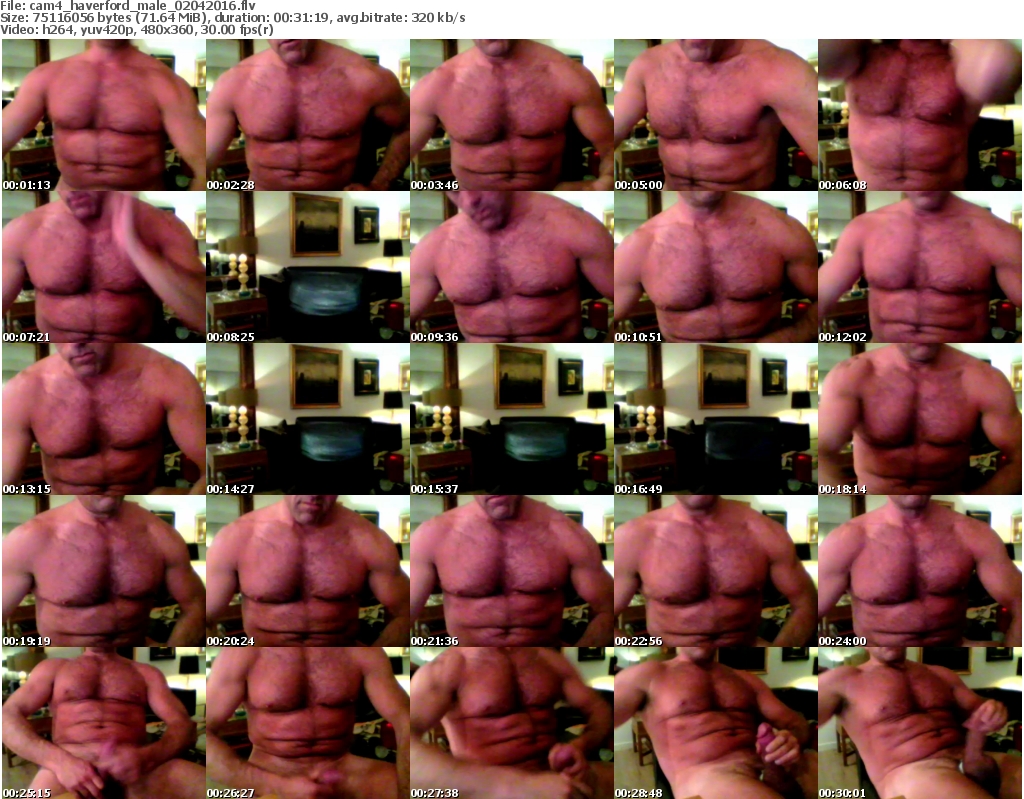Select the room frame stamped 00:14:27
Viewport: 1024px width, 799px height.
(x=308, y=419)
